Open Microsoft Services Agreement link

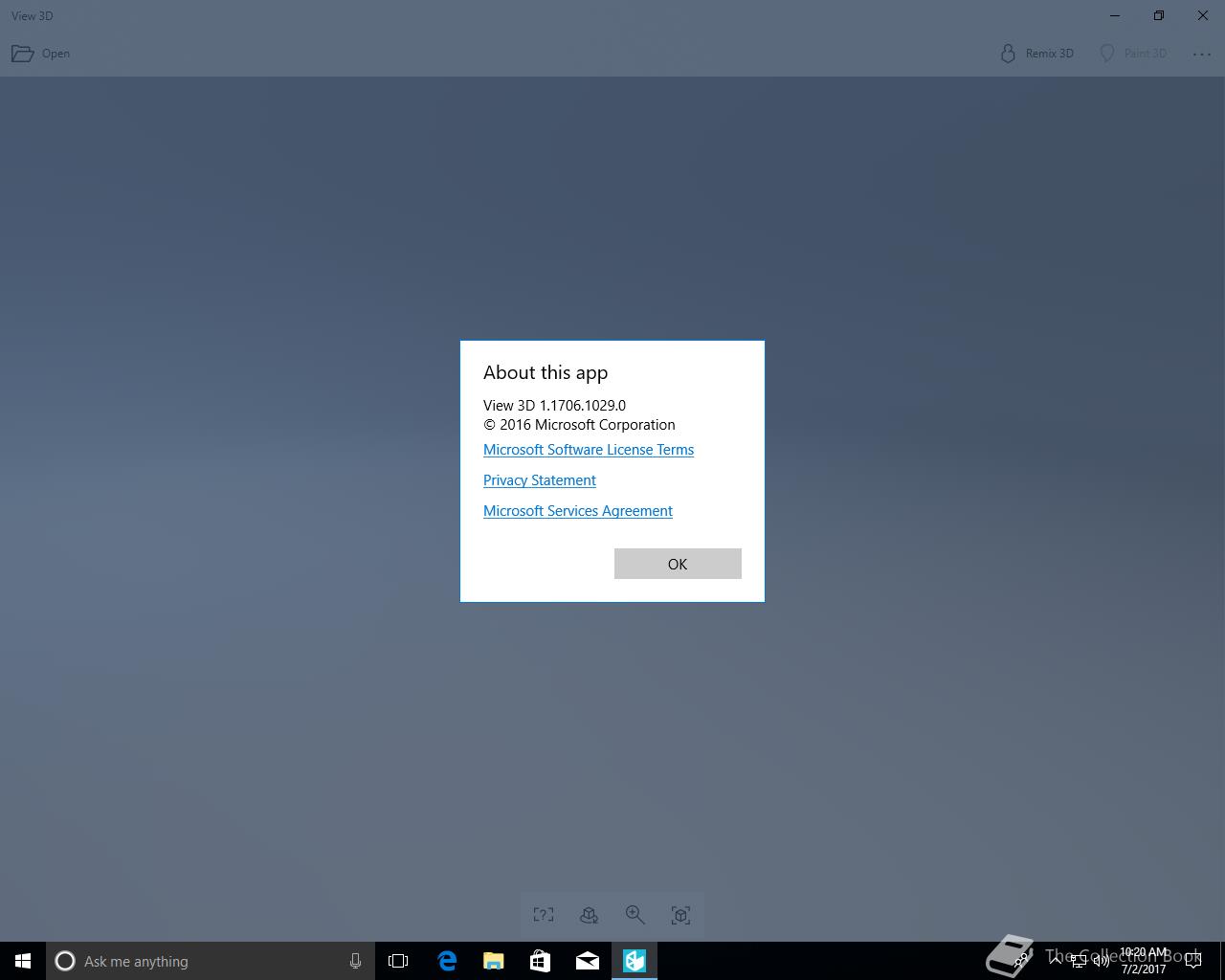pyautogui.click(x=578, y=511)
